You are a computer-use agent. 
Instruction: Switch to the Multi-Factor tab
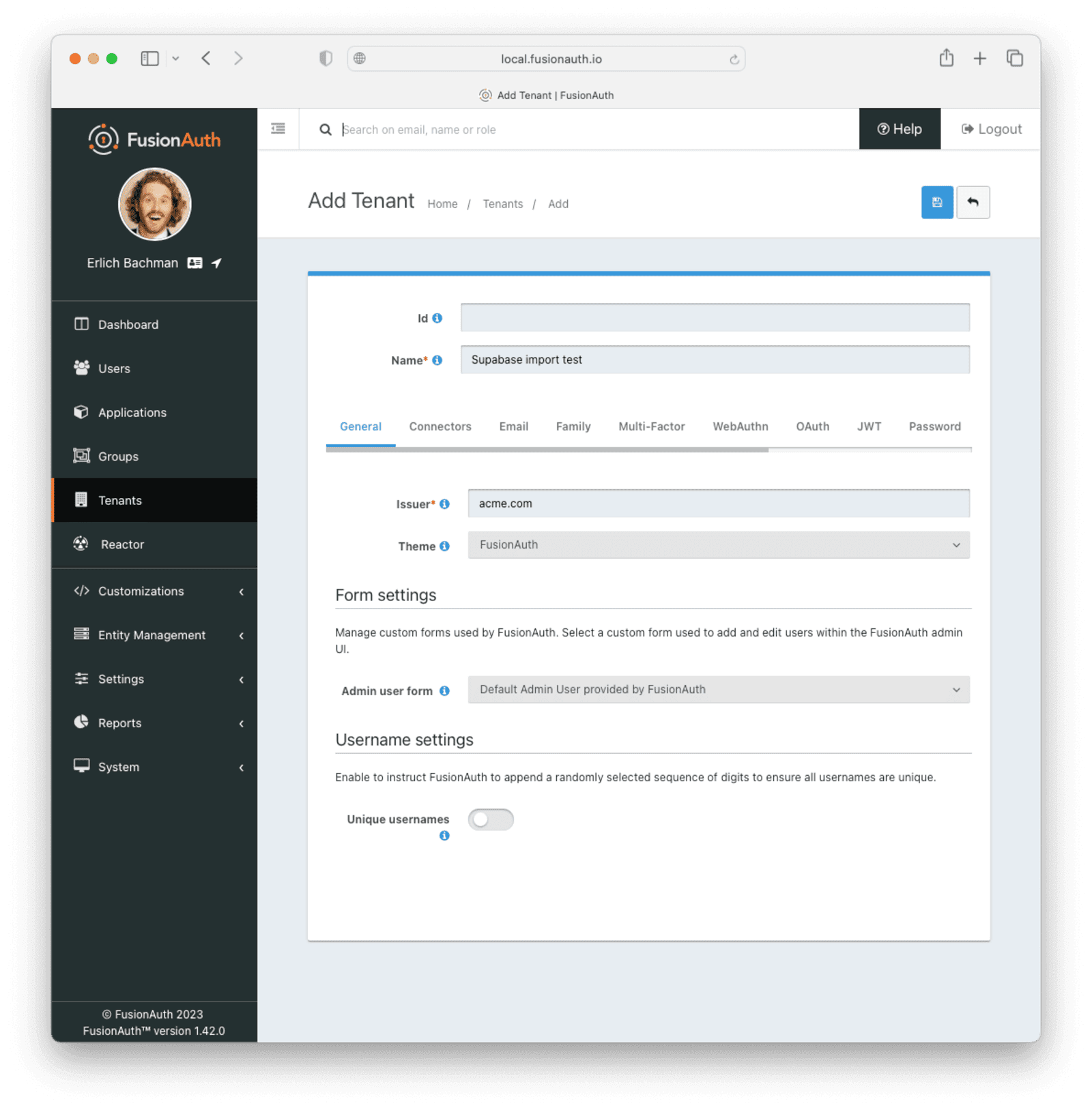pyautogui.click(x=651, y=426)
